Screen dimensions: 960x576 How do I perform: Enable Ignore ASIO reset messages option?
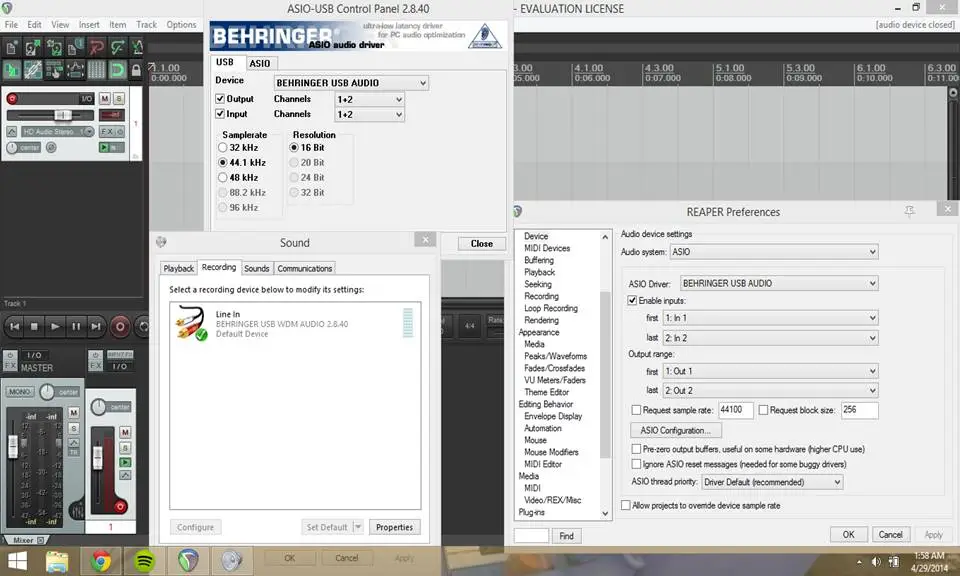(636, 465)
